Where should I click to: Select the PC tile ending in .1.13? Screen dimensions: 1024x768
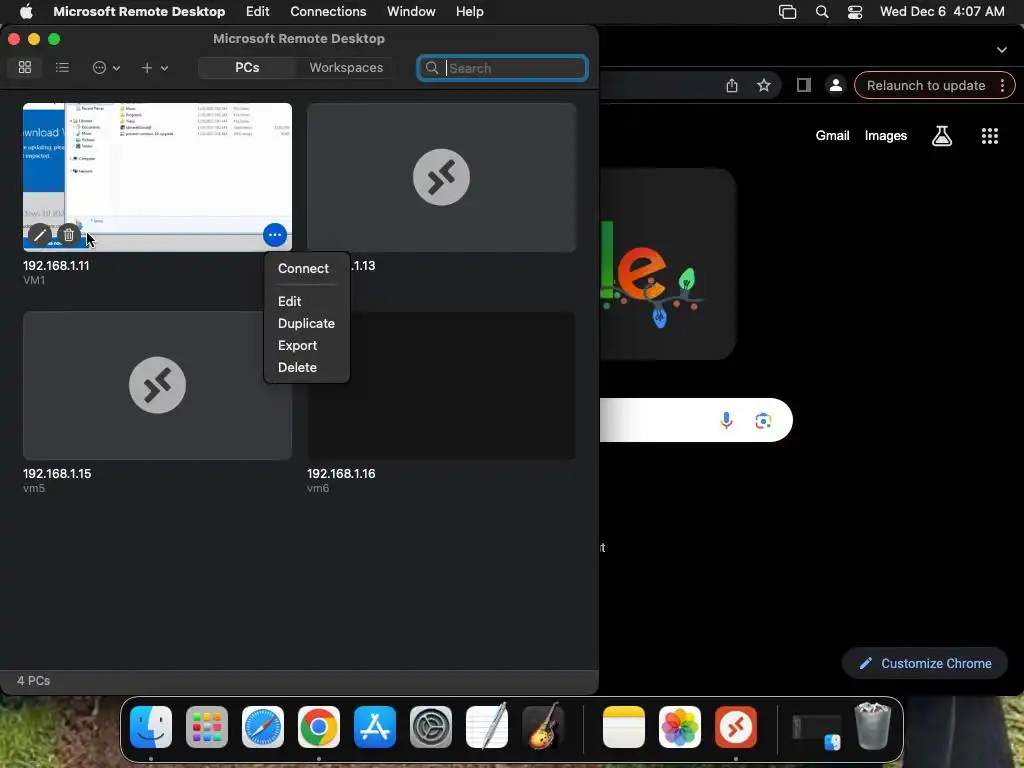441,177
